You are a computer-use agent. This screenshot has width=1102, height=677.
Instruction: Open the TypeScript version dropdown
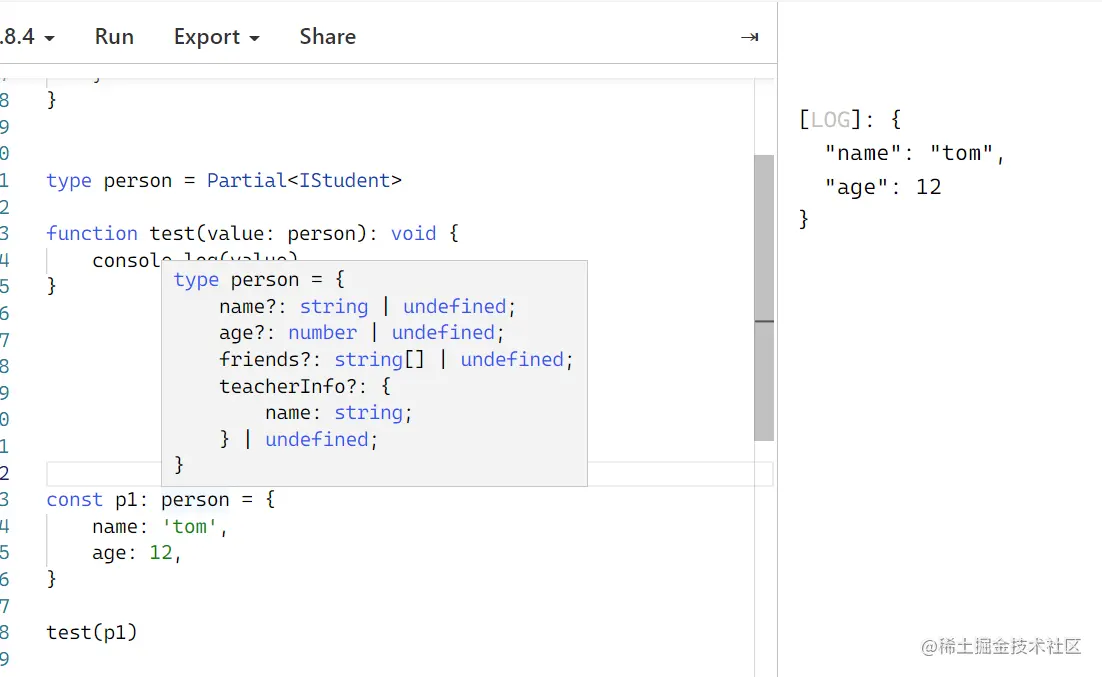tap(27, 37)
